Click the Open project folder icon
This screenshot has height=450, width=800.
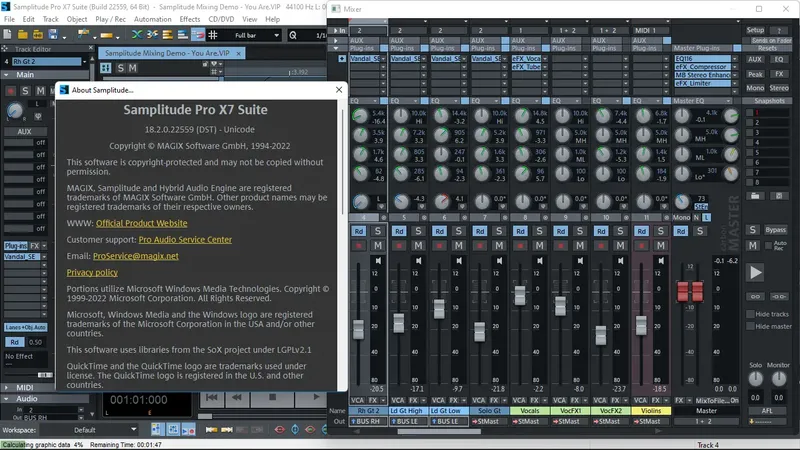tap(22, 35)
